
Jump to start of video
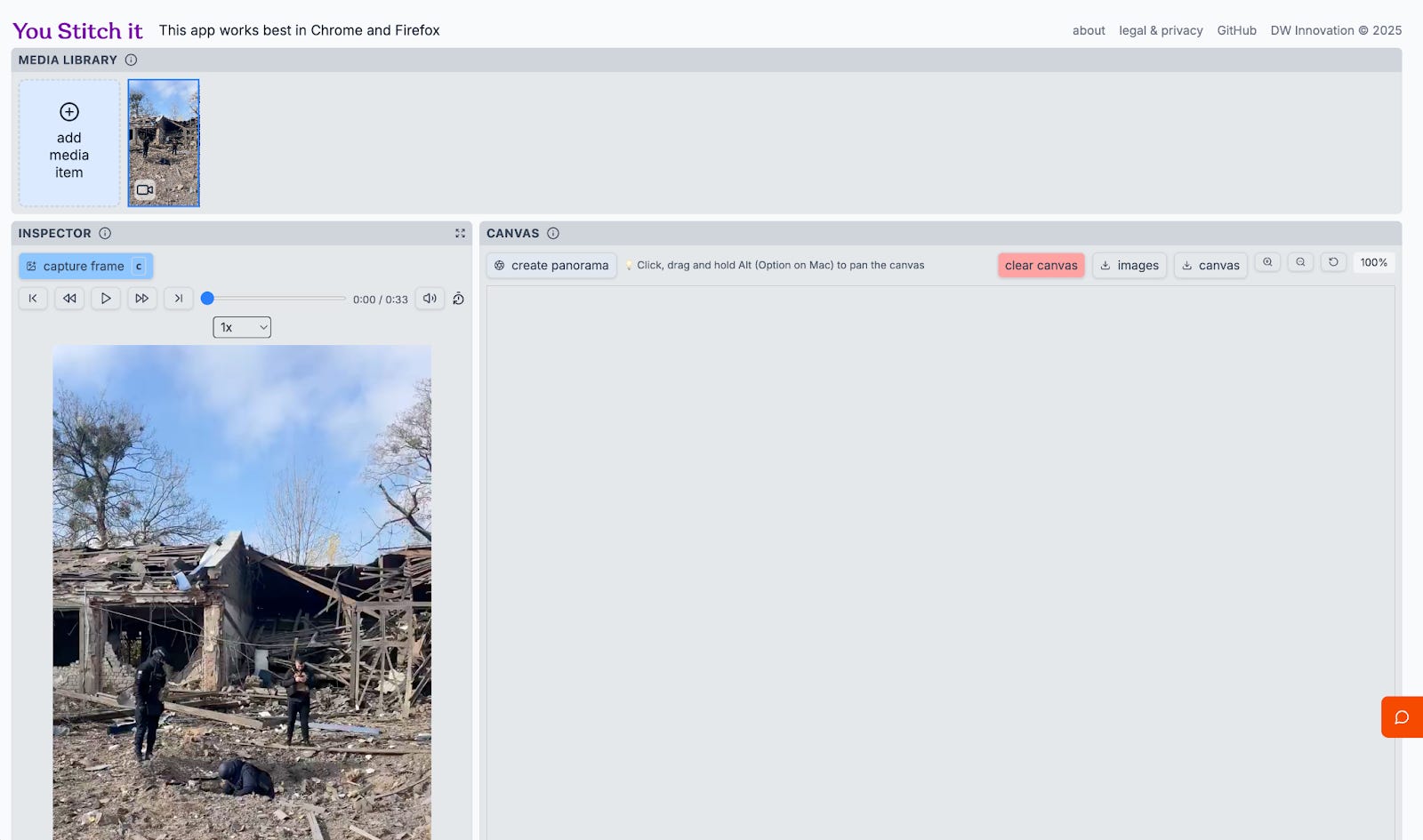click(33, 299)
